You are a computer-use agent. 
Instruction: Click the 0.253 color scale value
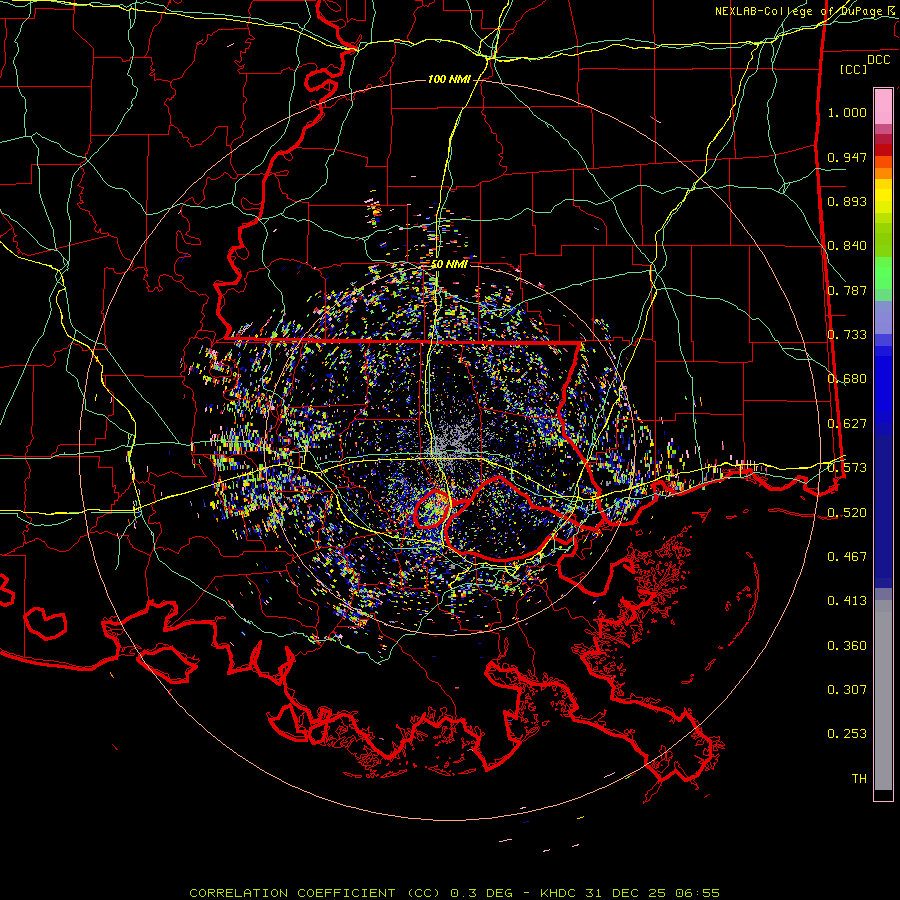tap(847, 734)
